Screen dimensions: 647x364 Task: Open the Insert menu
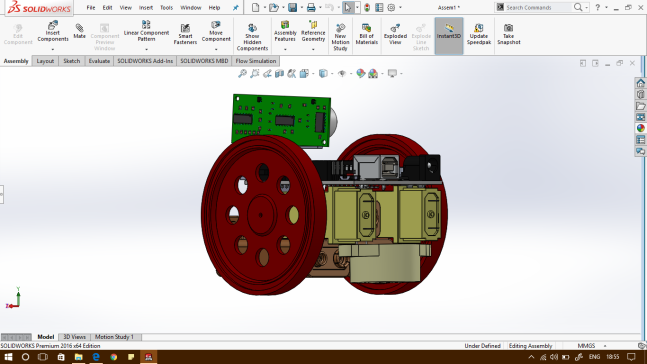[146, 7]
